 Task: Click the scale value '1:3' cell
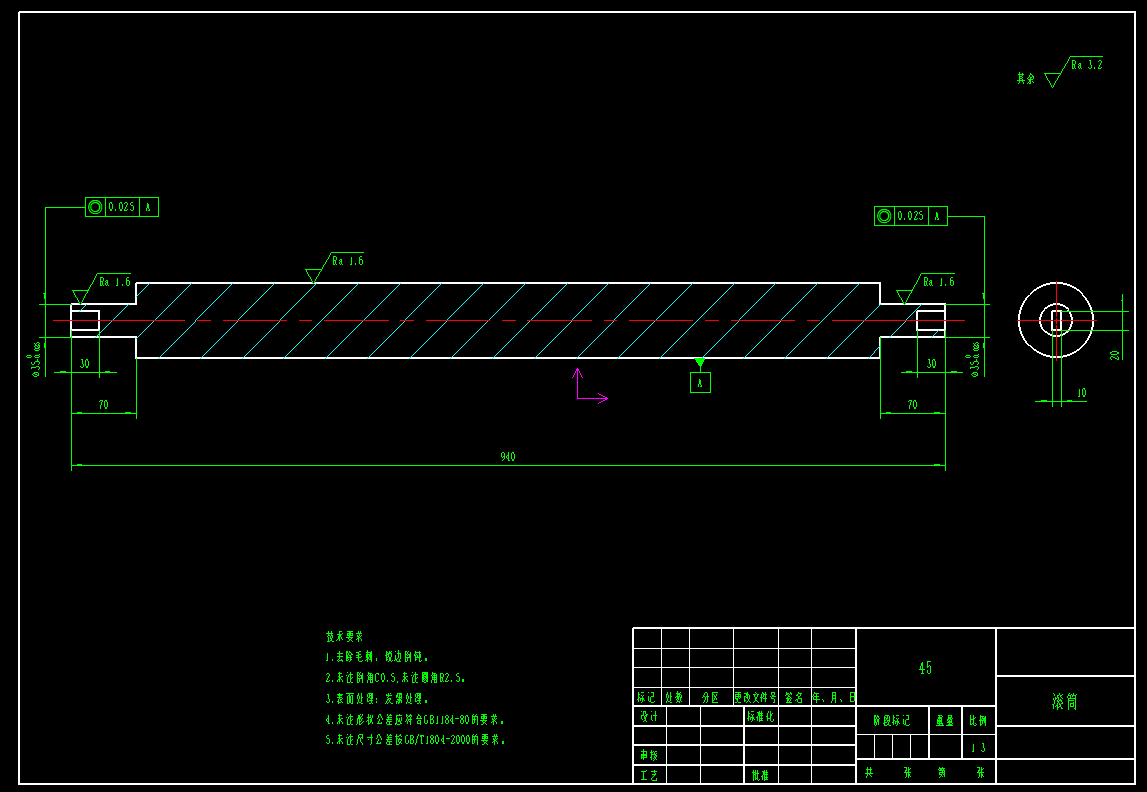click(x=978, y=747)
